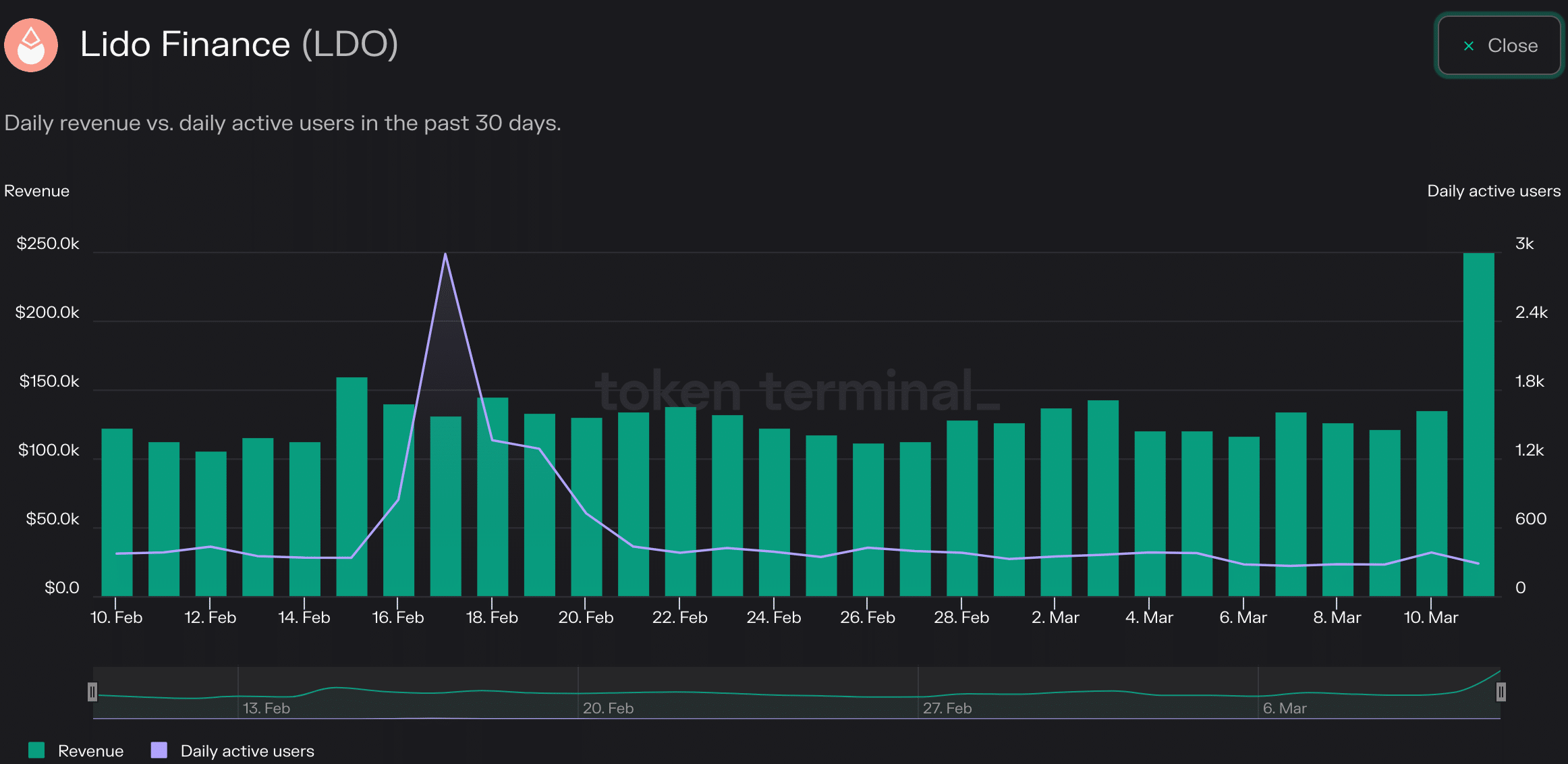Grab the right range navigator handle

[x=1501, y=692]
